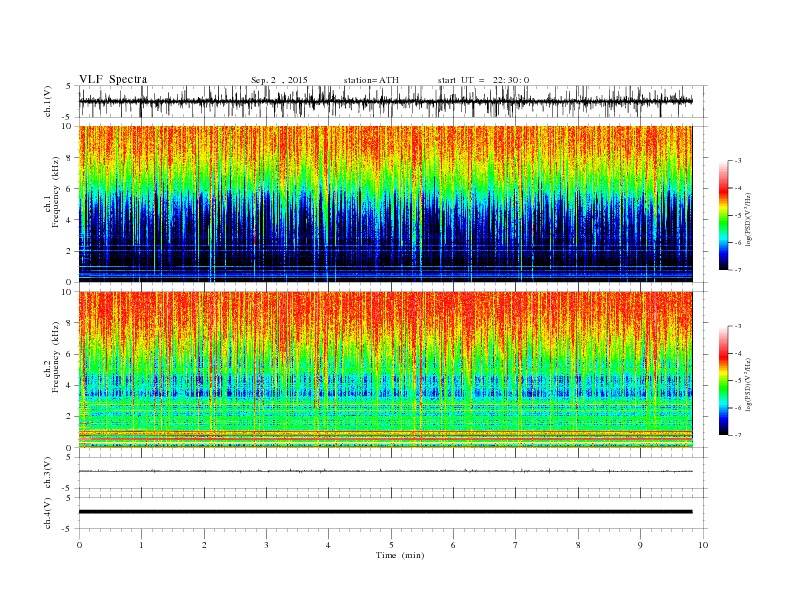Click time axis tick label "1"
Viewport: 792px width, 612px height.
[141, 545]
